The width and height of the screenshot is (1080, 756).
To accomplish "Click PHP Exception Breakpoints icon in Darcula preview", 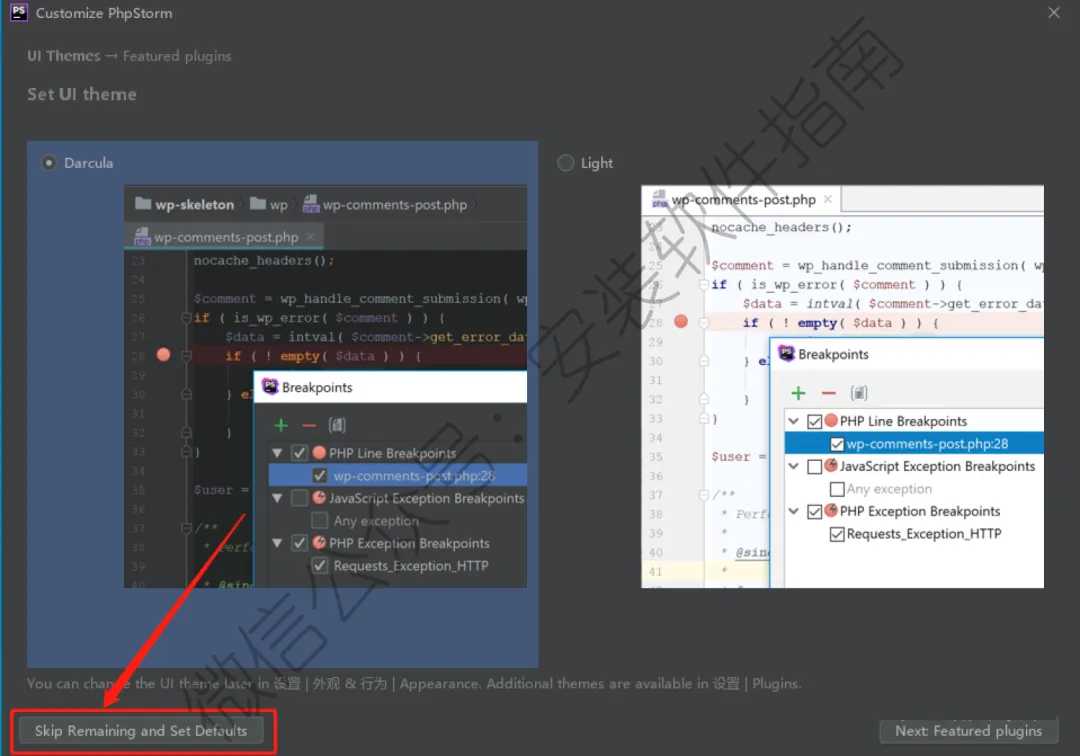I will point(319,543).
